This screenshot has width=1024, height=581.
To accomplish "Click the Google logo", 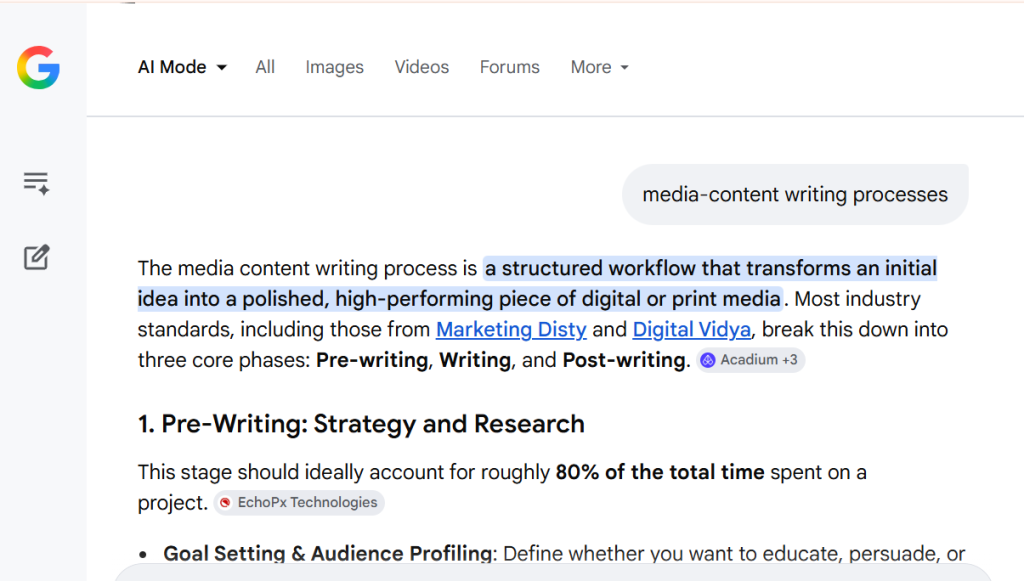I will 38,68.
